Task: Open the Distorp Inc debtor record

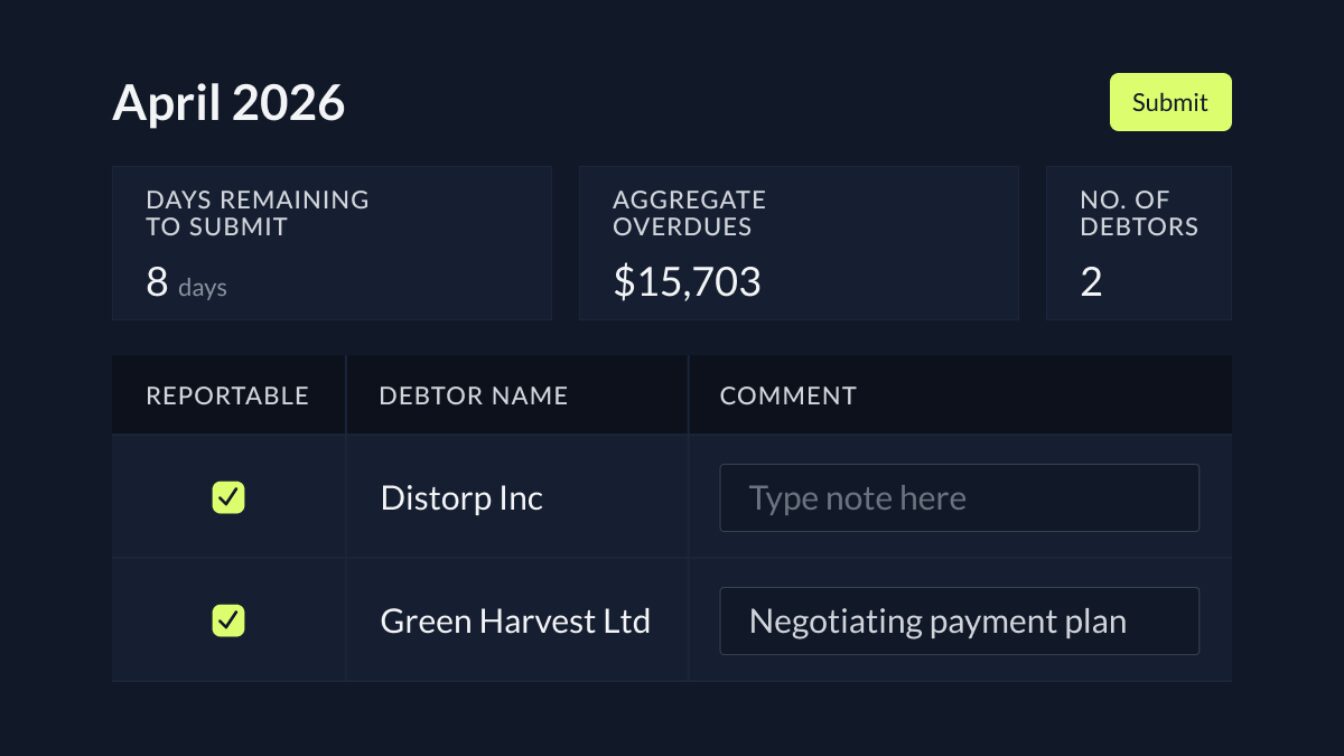Action: [x=461, y=497]
